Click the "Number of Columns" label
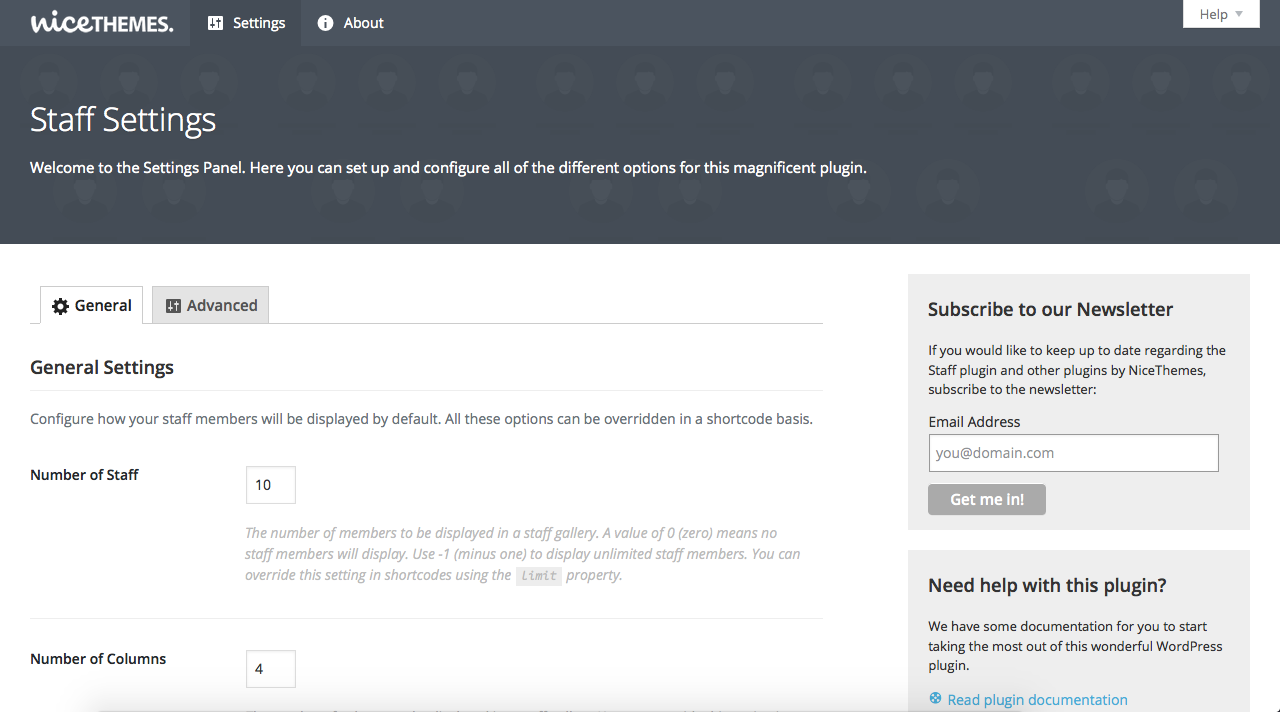Screen dimensions: 1280x712 tap(98, 659)
